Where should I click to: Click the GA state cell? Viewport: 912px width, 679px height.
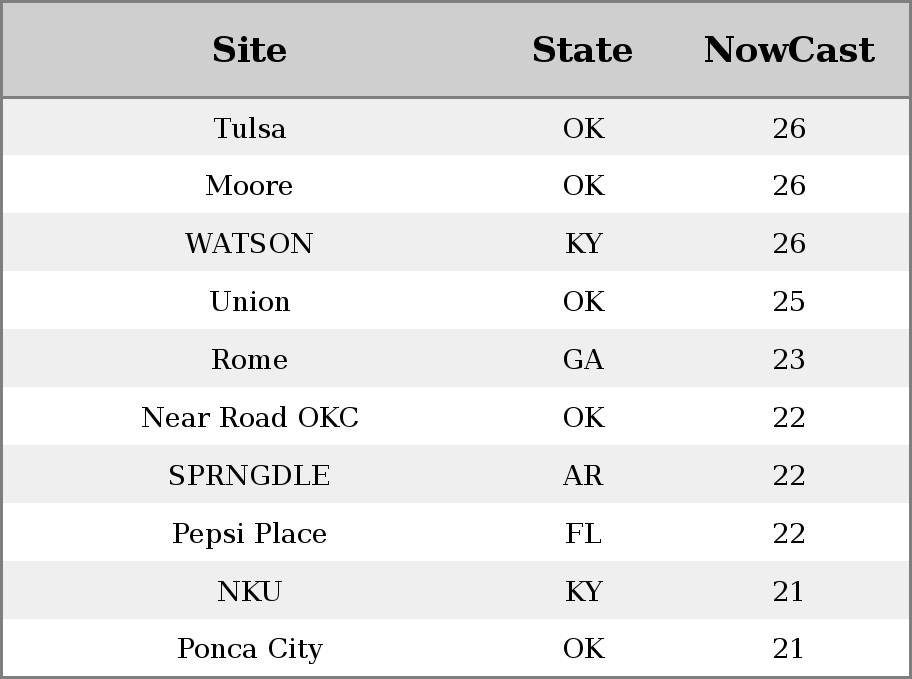click(583, 359)
